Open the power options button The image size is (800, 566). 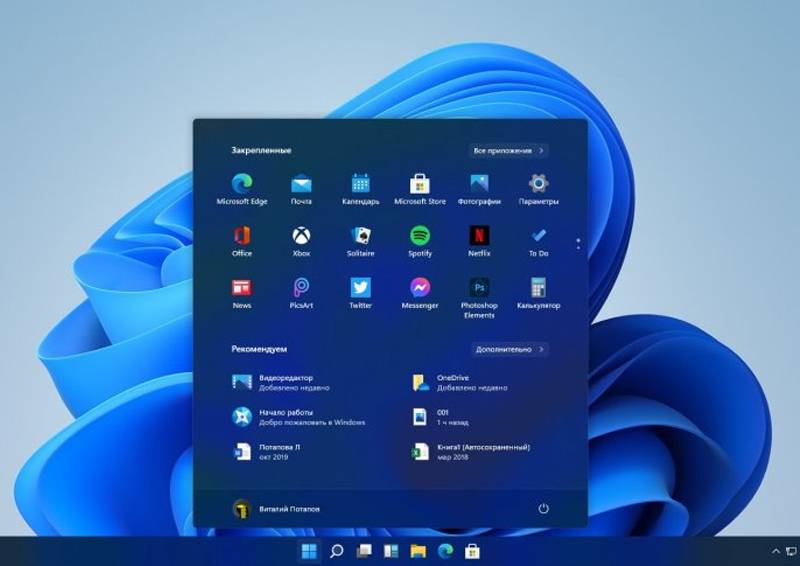(543, 508)
